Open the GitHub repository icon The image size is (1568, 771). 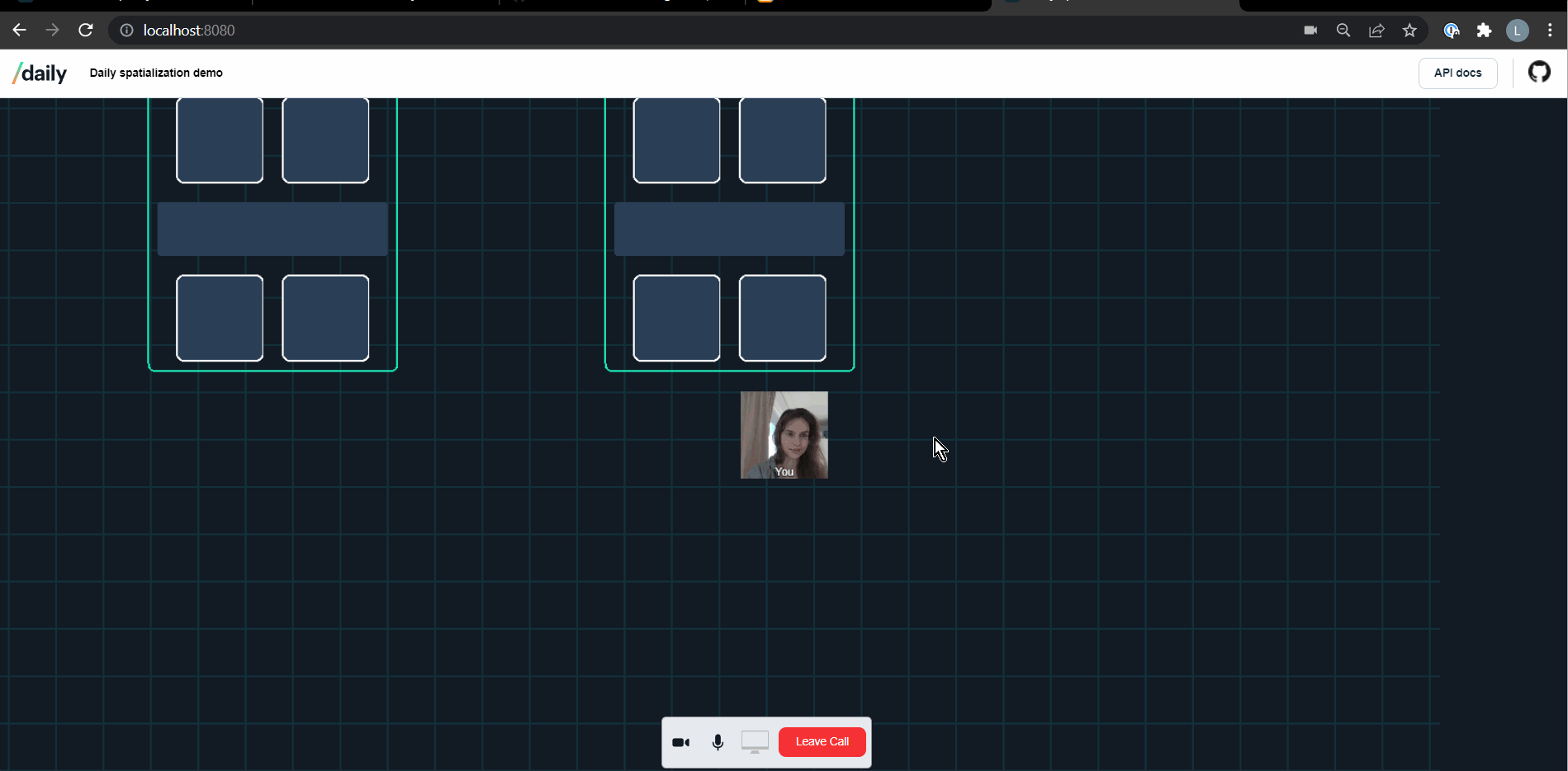pos(1539,72)
